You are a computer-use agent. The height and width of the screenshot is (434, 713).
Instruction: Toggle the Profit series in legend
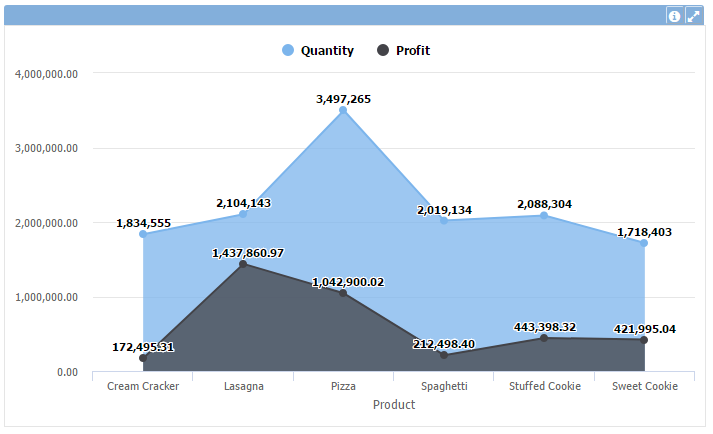tap(412, 50)
